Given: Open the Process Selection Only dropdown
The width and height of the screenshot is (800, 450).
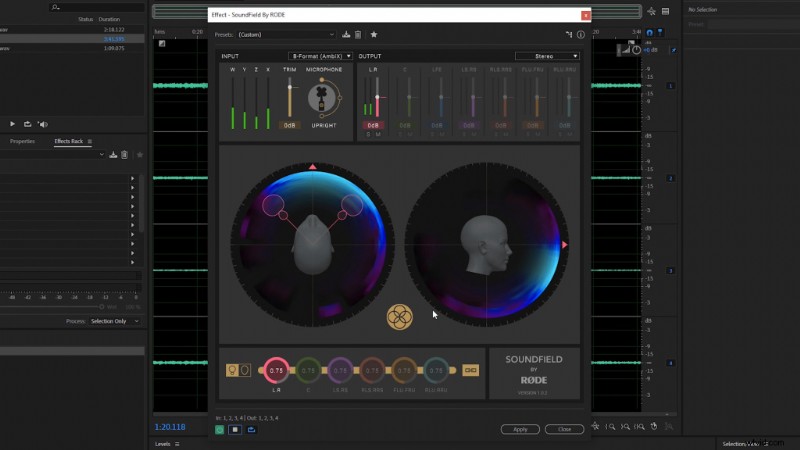Looking at the screenshot, I should (114, 321).
